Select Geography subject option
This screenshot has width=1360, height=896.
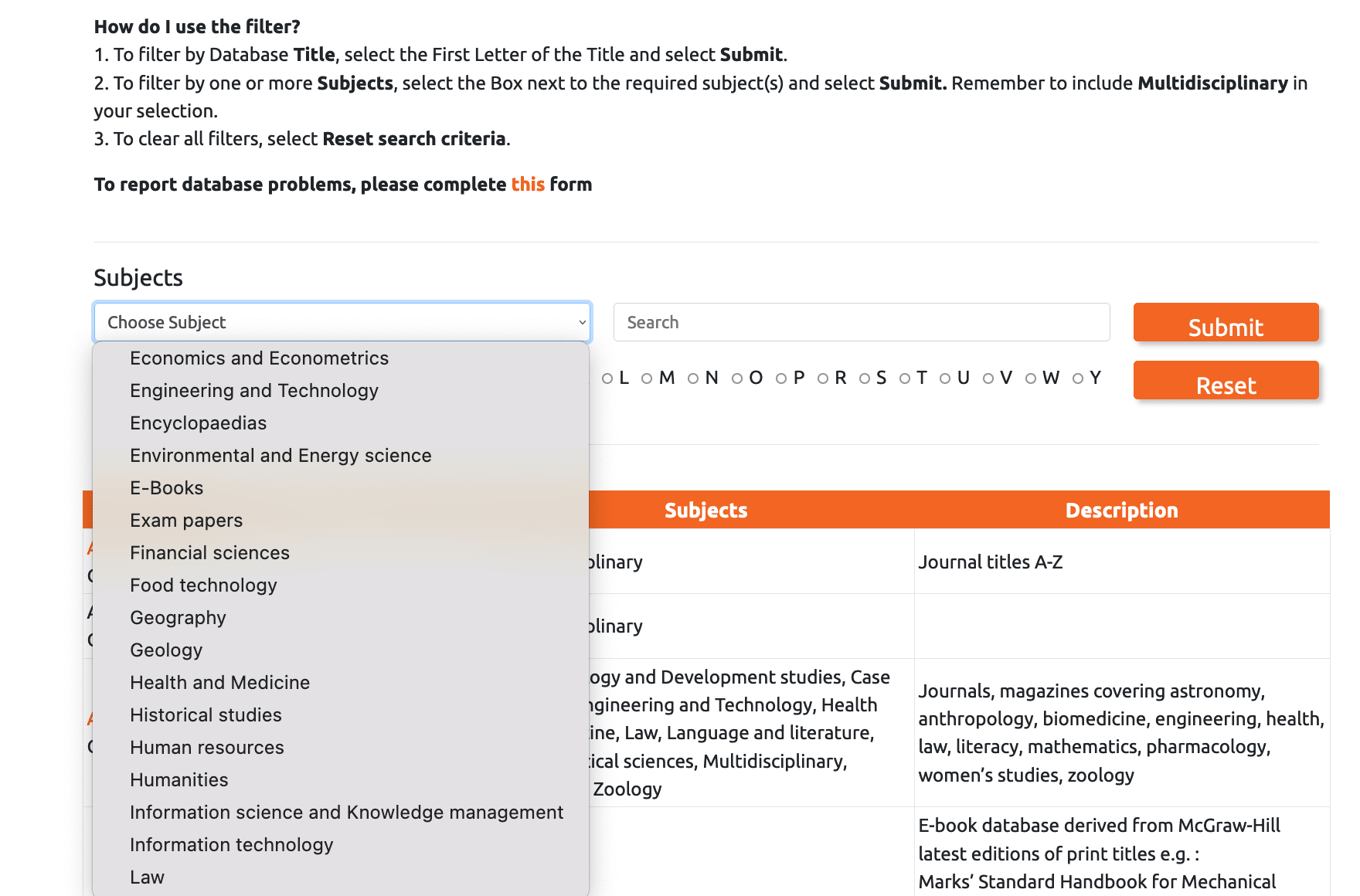[x=341, y=618]
